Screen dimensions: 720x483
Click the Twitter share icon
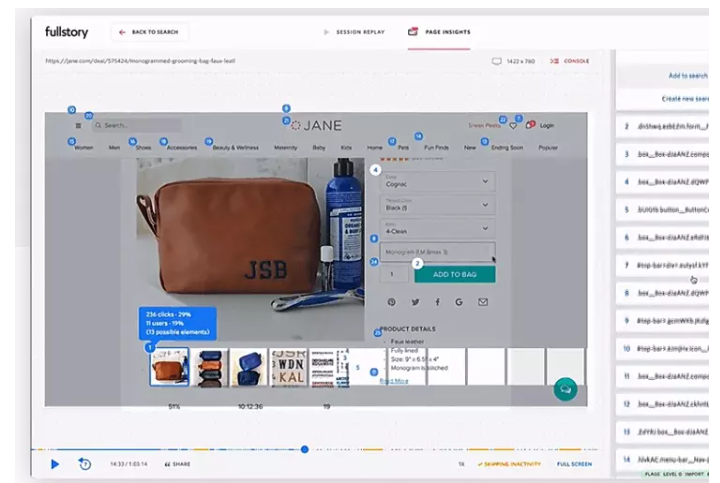coord(414,302)
